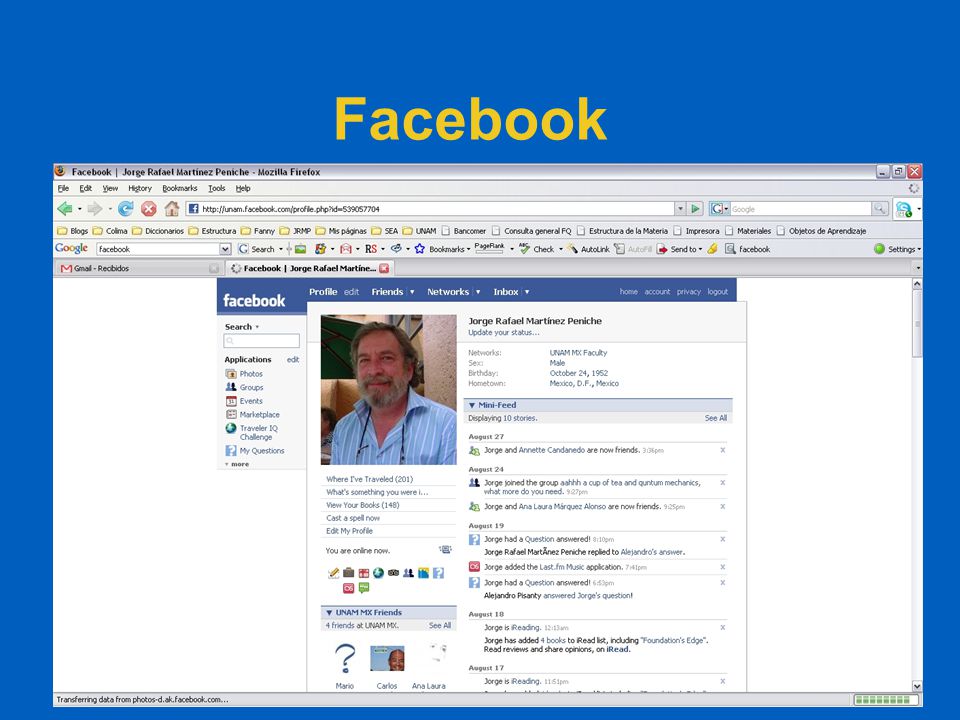Click the Bookmarks star on Google toolbar
Image resolution: width=960 pixels, height=720 pixels.
click(419, 249)
